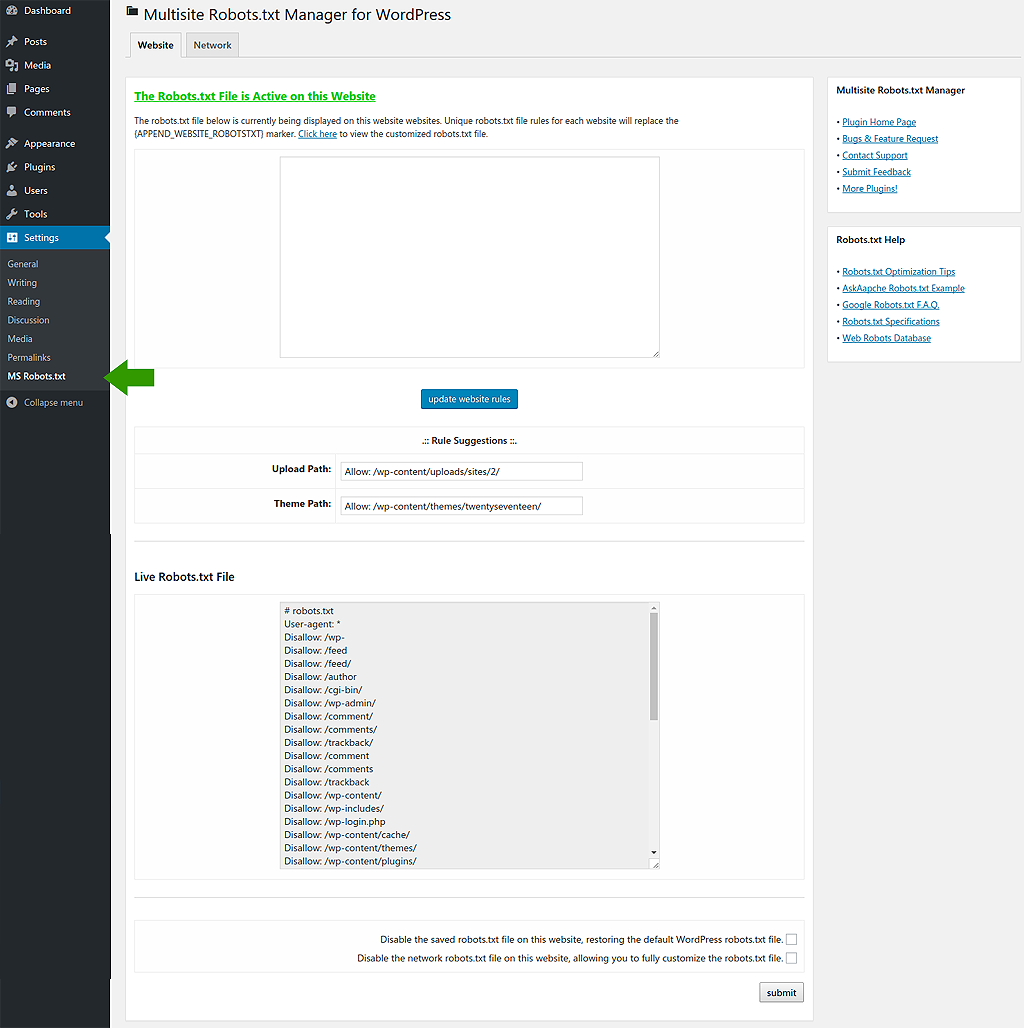Screen dimensions: 1024x1028
Task: Click the 'Disallow: /wp-admin/' line
Action: pyautogui.click(x=330, y=703)
